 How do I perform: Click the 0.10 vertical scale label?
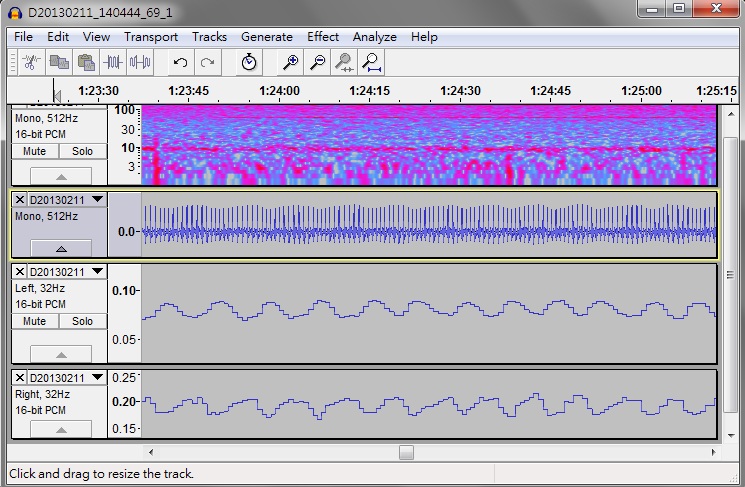pyautogui.click(x=124, y=291)
